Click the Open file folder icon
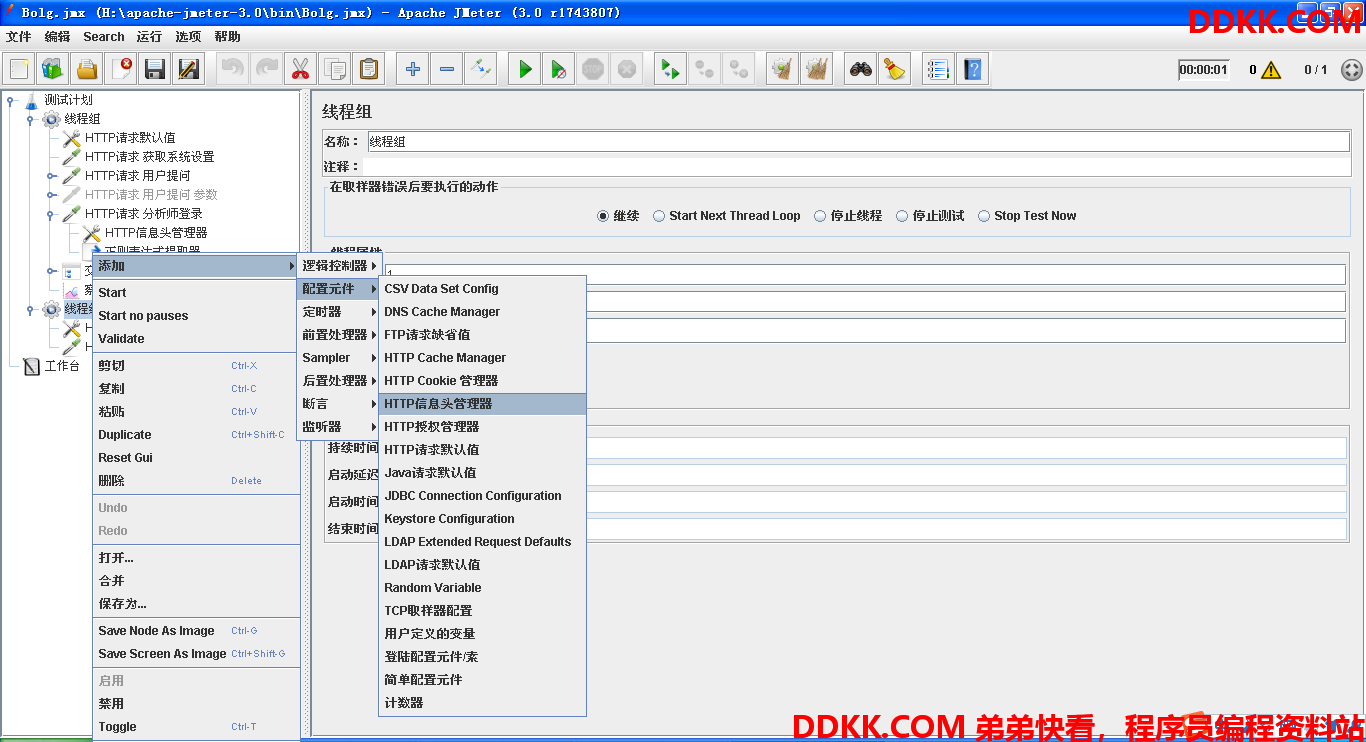The image size is (1366, 742). click(88, 69)
